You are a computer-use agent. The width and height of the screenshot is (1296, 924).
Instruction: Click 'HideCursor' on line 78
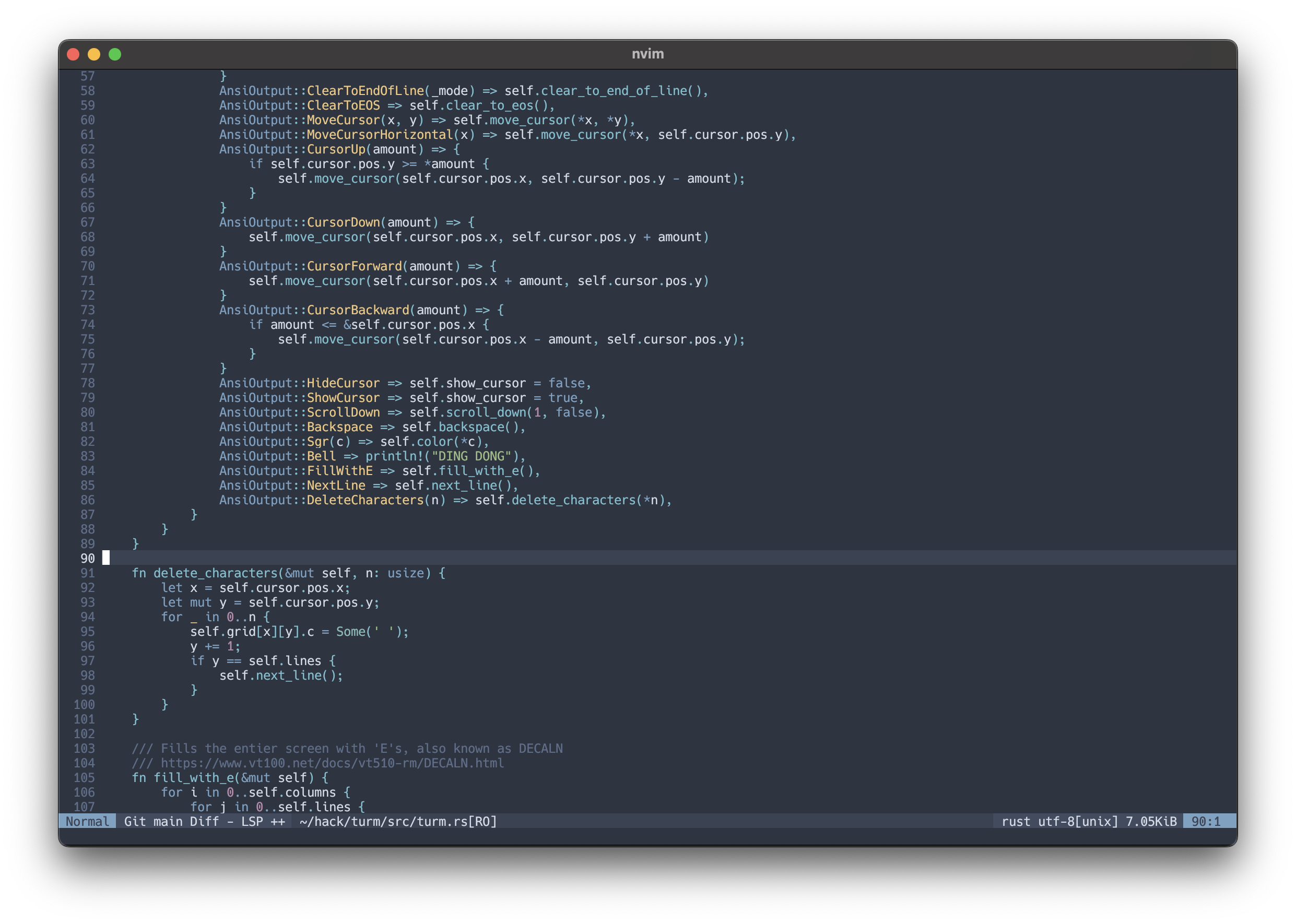pos(343,383)
